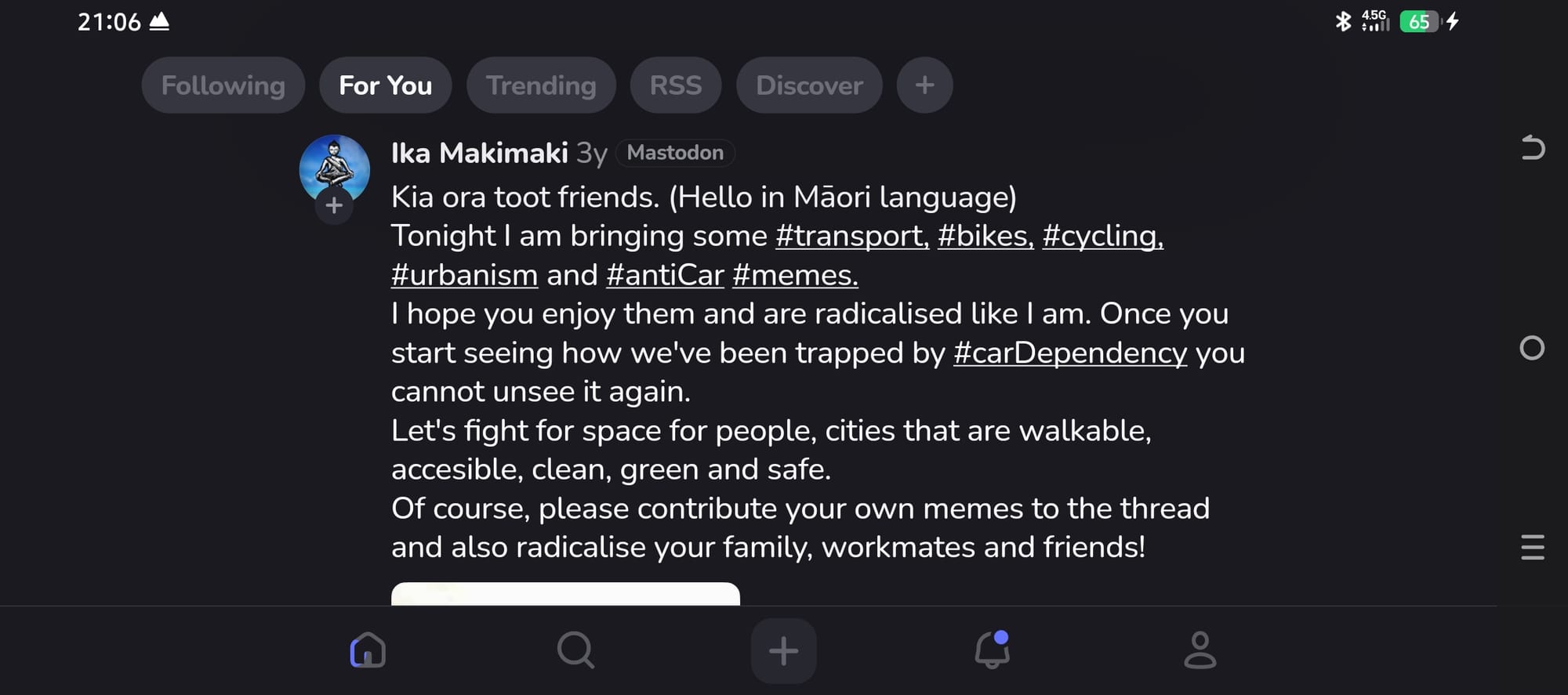Tap the Mastodon source badge
This screenshot has height=695, width=1568.
[675, 153]
